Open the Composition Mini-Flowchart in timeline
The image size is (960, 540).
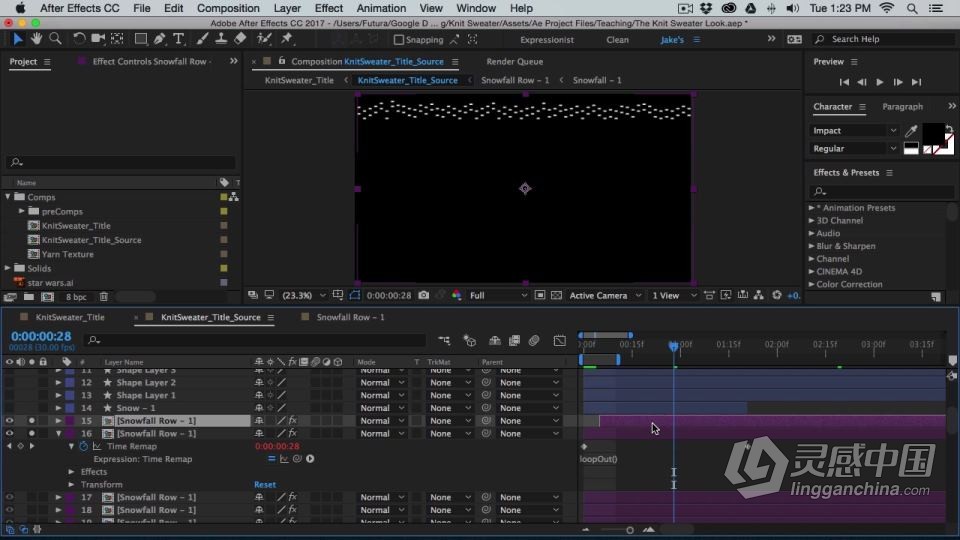tap(444, 340)
